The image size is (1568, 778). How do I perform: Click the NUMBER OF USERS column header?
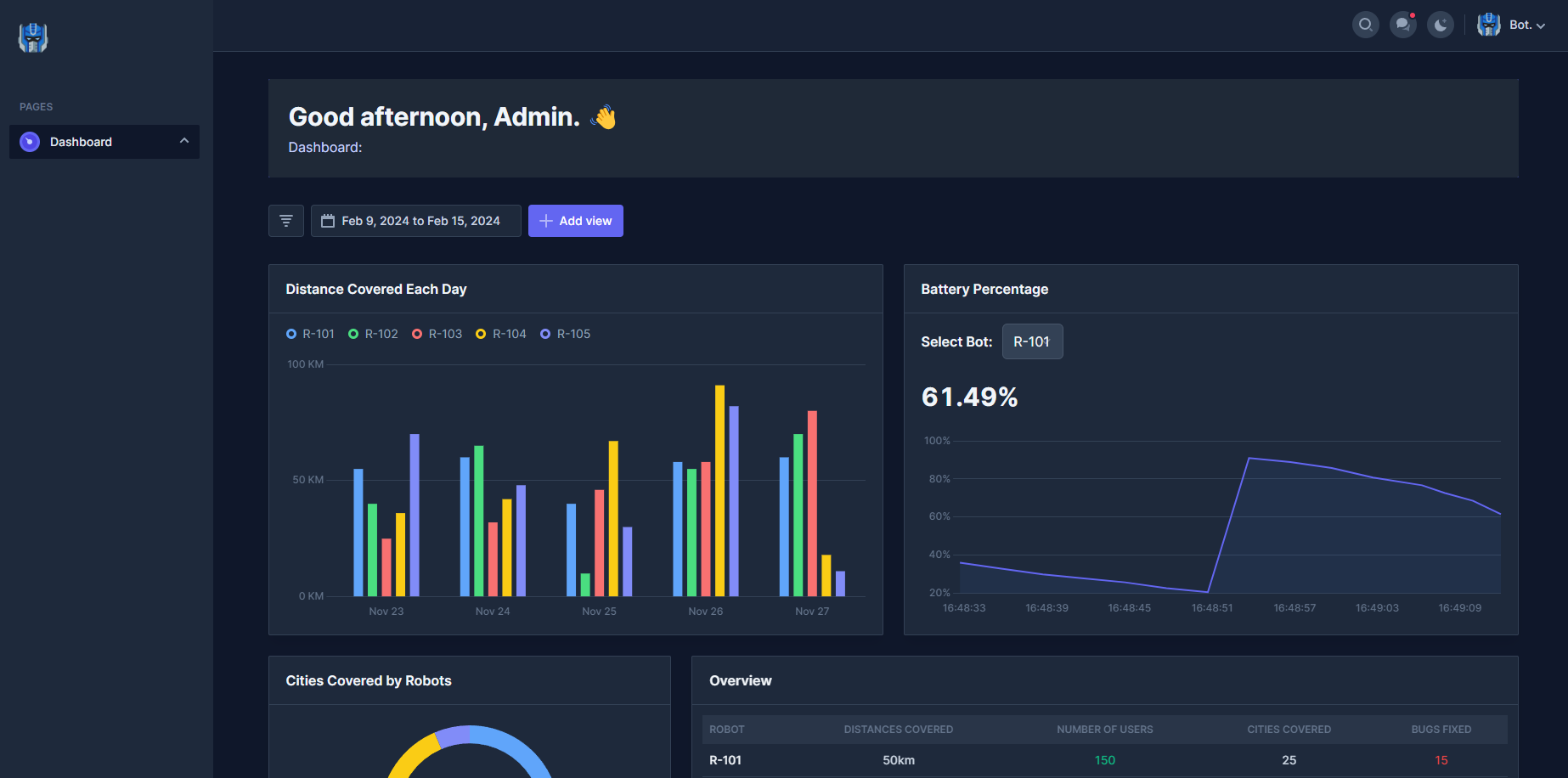(x=1105, y=730)
